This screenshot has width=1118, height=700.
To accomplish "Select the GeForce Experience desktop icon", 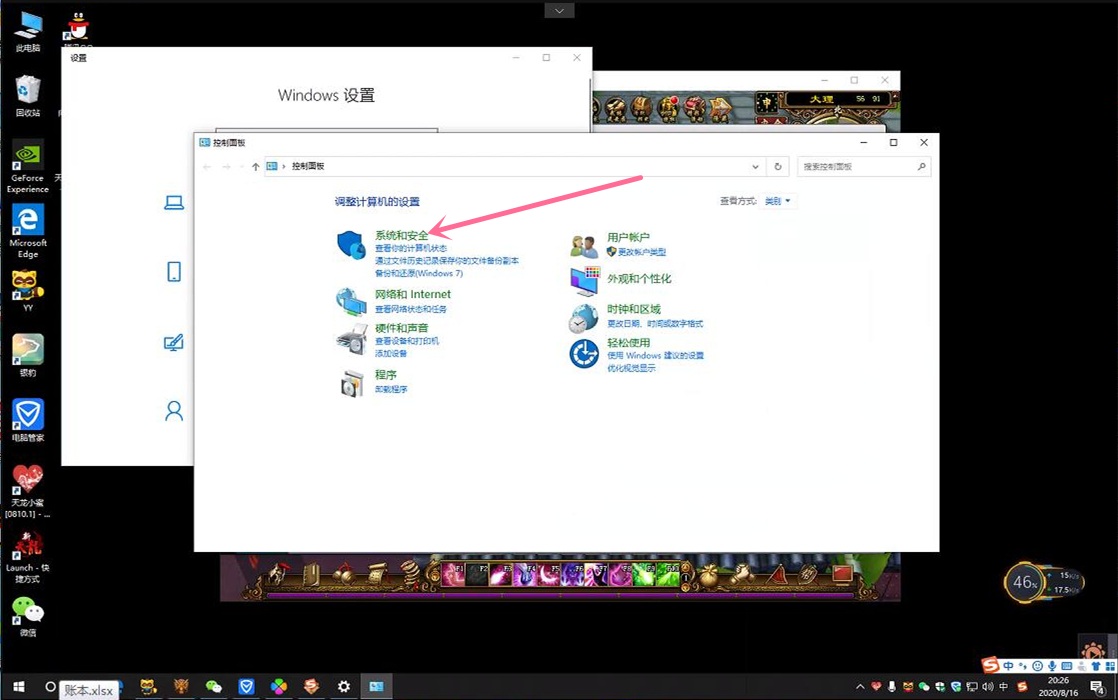I will (28, 166).
